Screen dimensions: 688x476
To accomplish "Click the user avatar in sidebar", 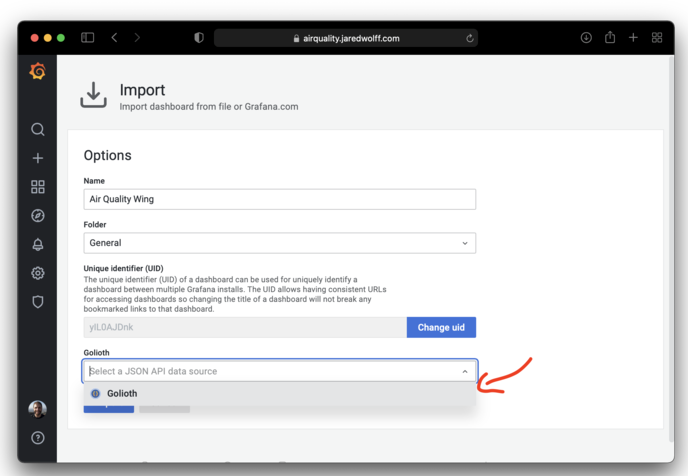I will (x=38, y=409).
